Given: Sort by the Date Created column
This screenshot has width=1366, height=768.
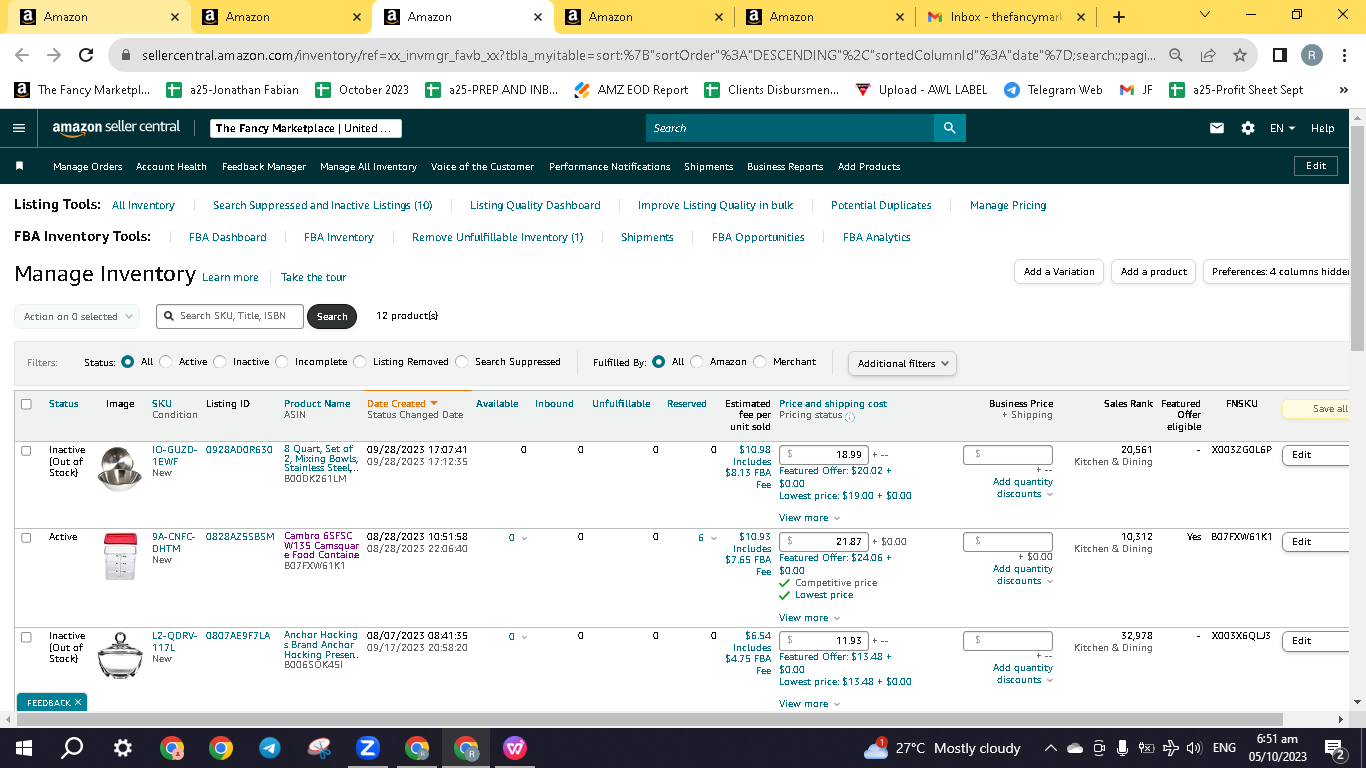Looking at the screenshot, I should (402, 404).
